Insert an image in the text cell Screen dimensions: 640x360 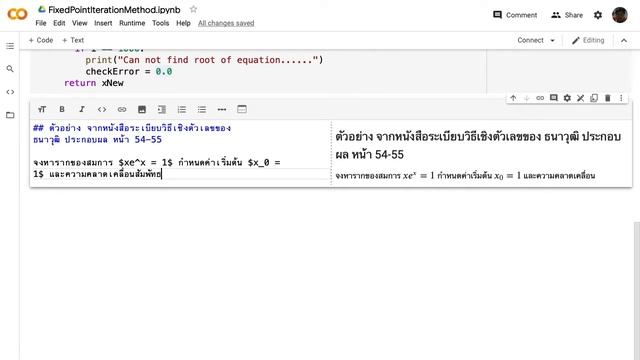point(142,109)
